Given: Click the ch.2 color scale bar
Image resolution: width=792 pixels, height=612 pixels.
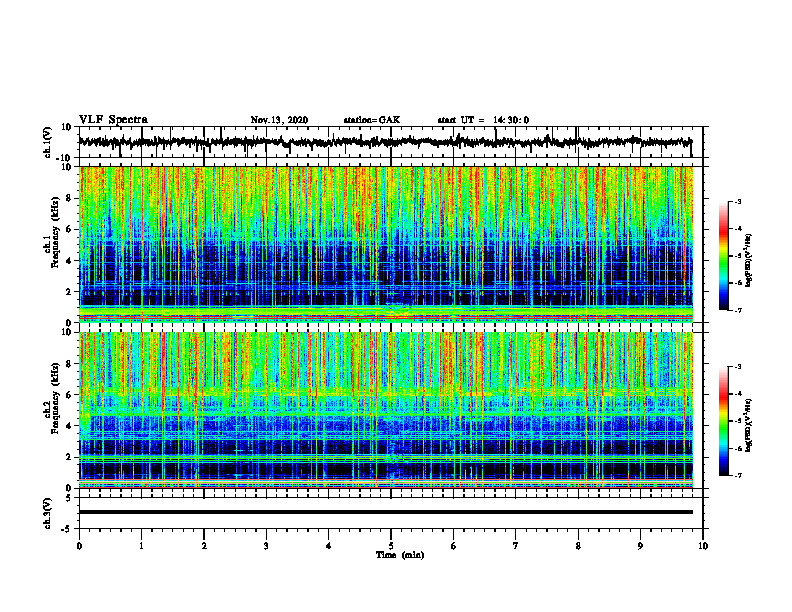Looking at the screenshot, I should click(x=724, y=421).
